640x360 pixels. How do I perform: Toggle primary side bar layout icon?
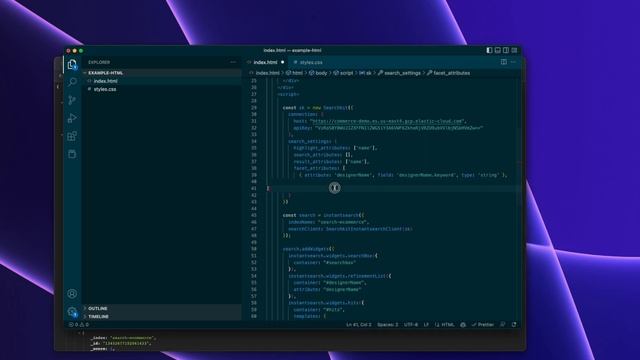(489, 50)
